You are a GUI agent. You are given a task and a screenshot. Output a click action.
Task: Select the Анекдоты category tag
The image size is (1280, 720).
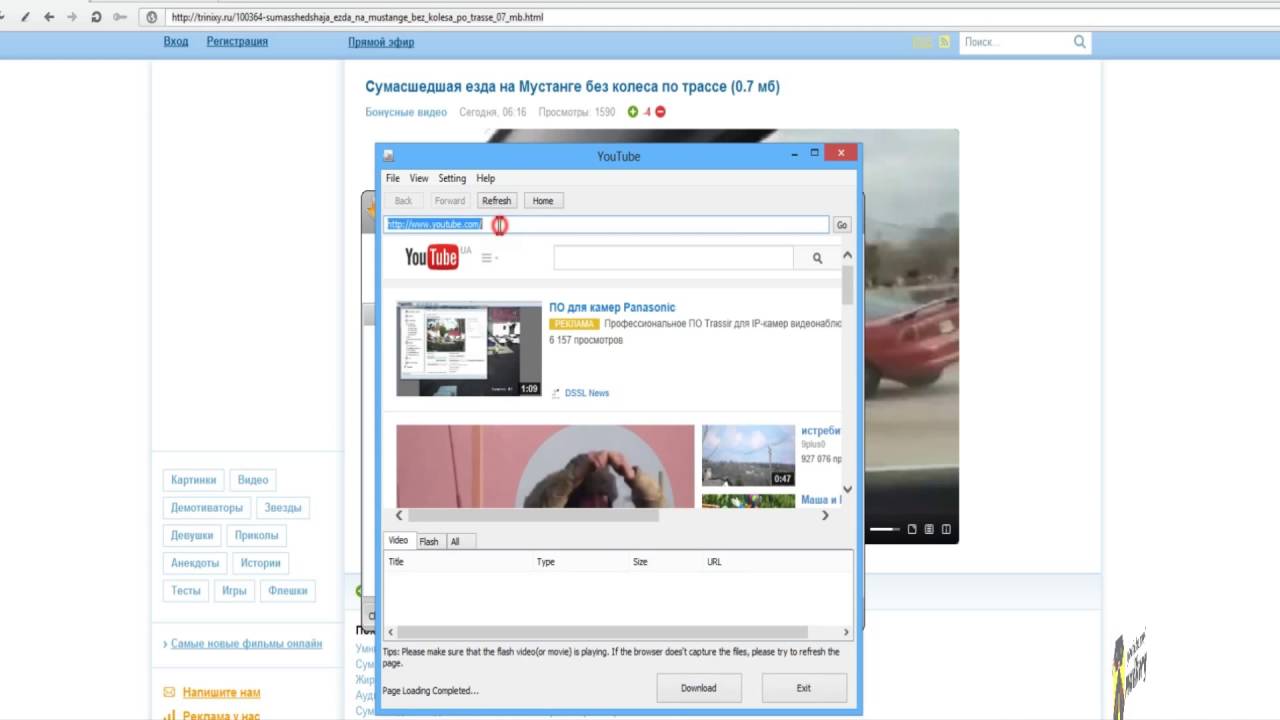[195, 563]
